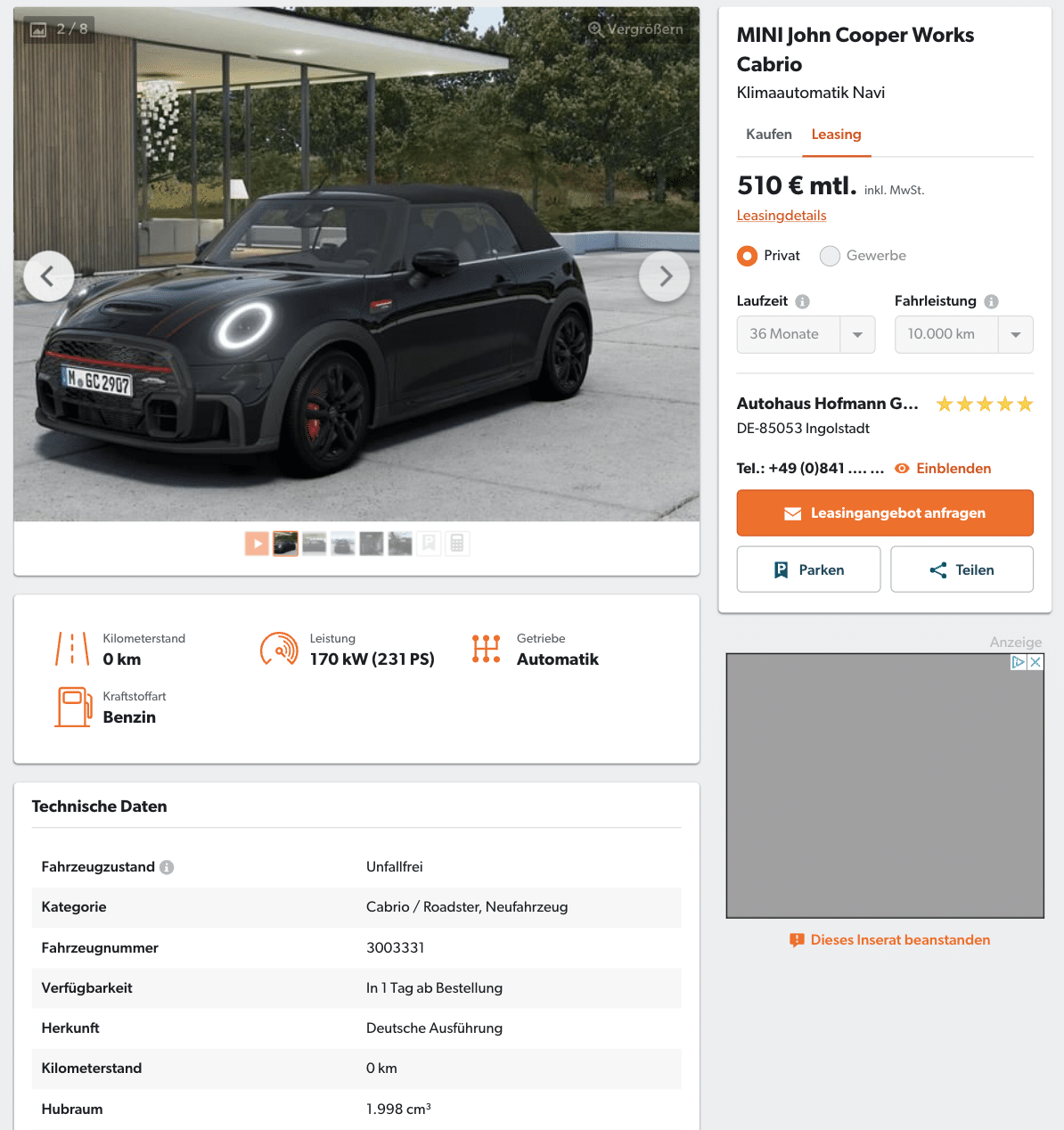This screenshot has width=1064, height=1130.
Task: Click the Leasingangebot anfragen button
Action: tap(885, 513)
